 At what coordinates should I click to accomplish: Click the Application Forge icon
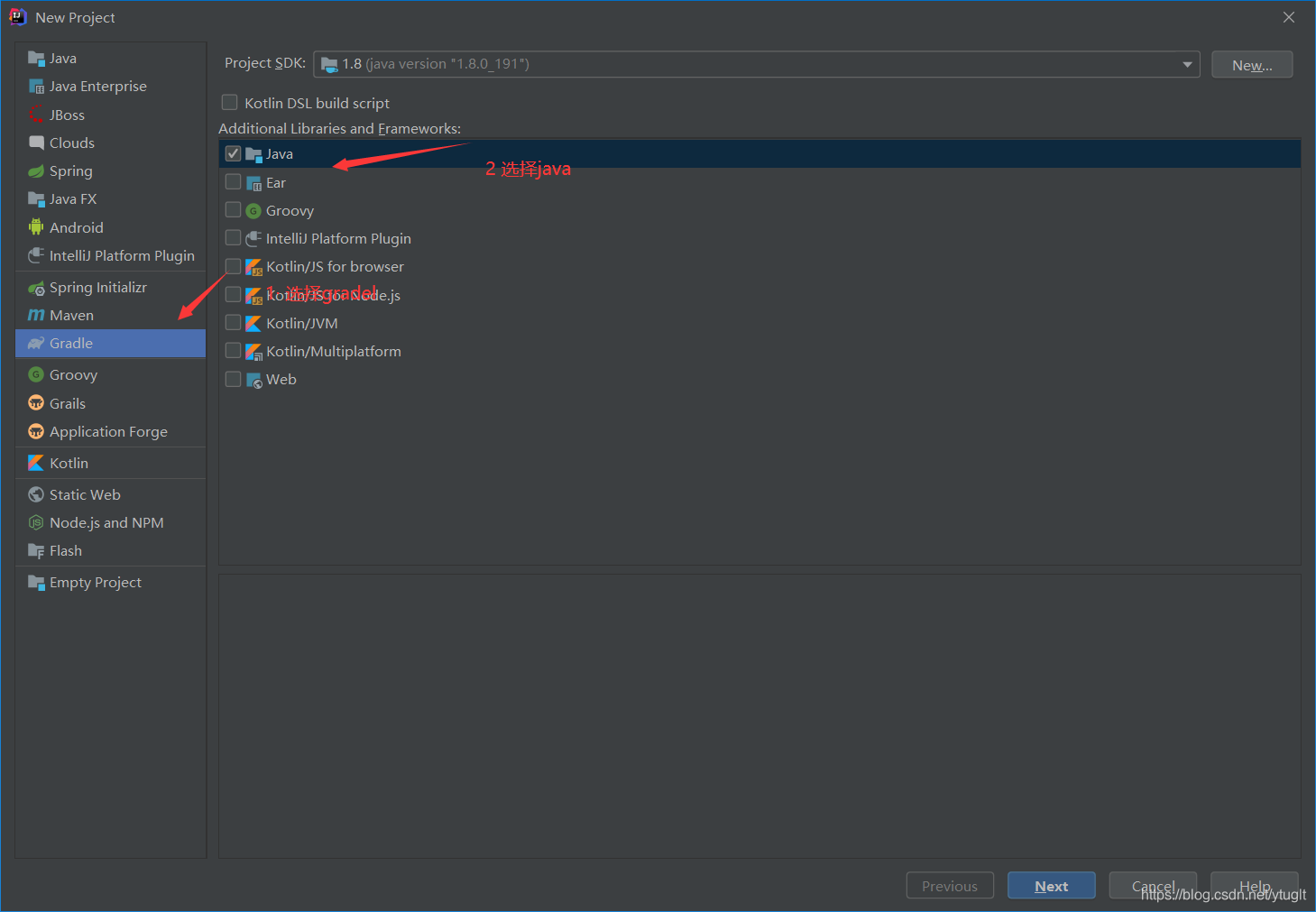click(36, 431)
